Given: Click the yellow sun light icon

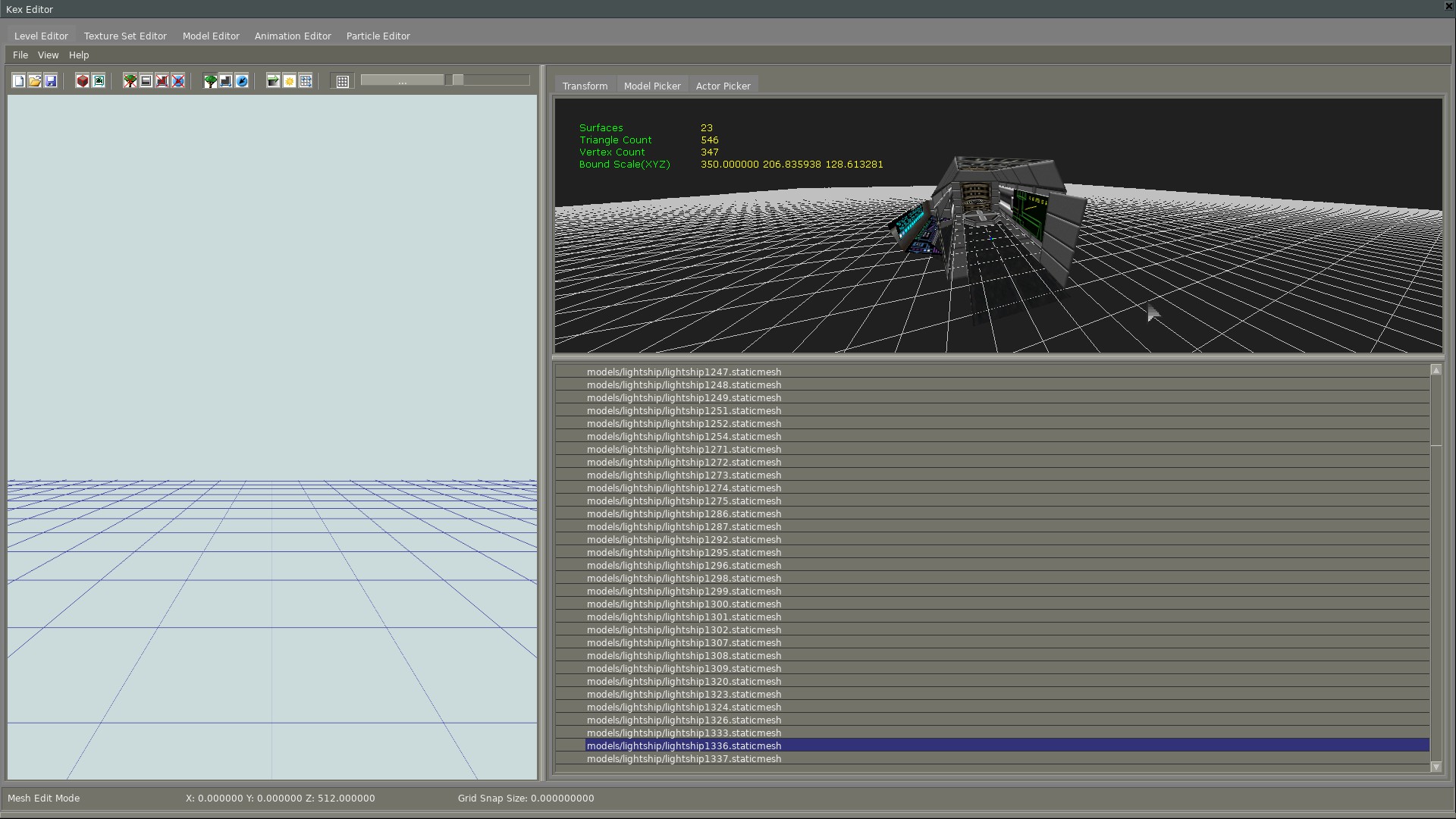Looking at the screenshot, I should click(289, 81).
